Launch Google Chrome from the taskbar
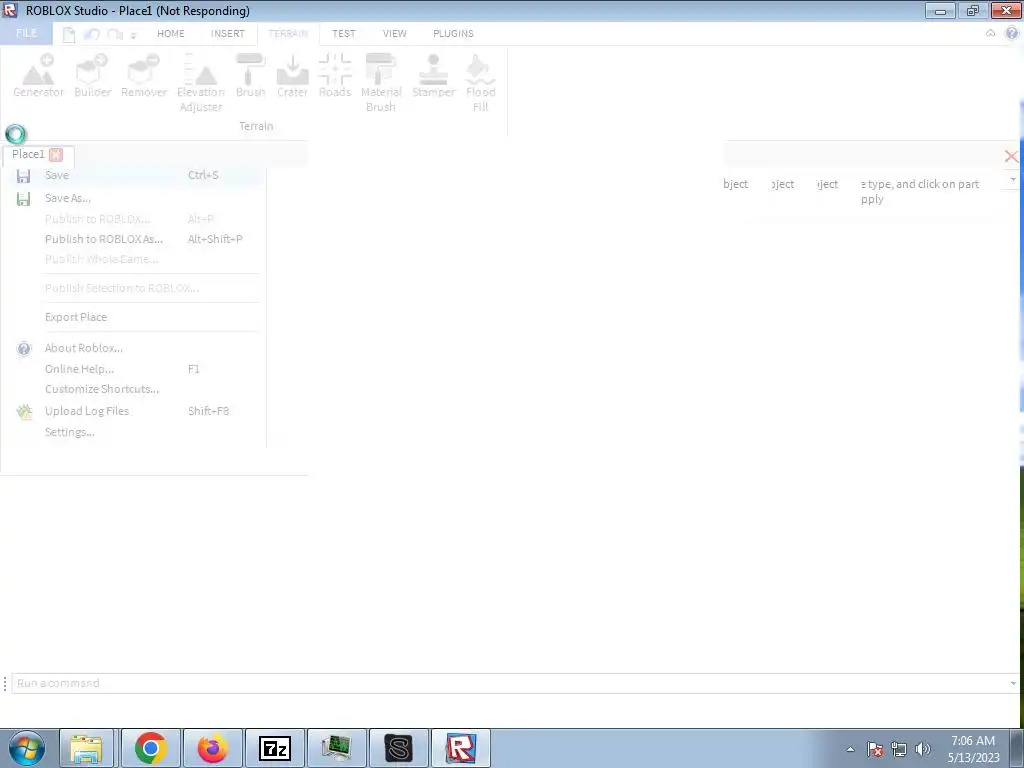 pyautogui.click(x=151, y=748)
